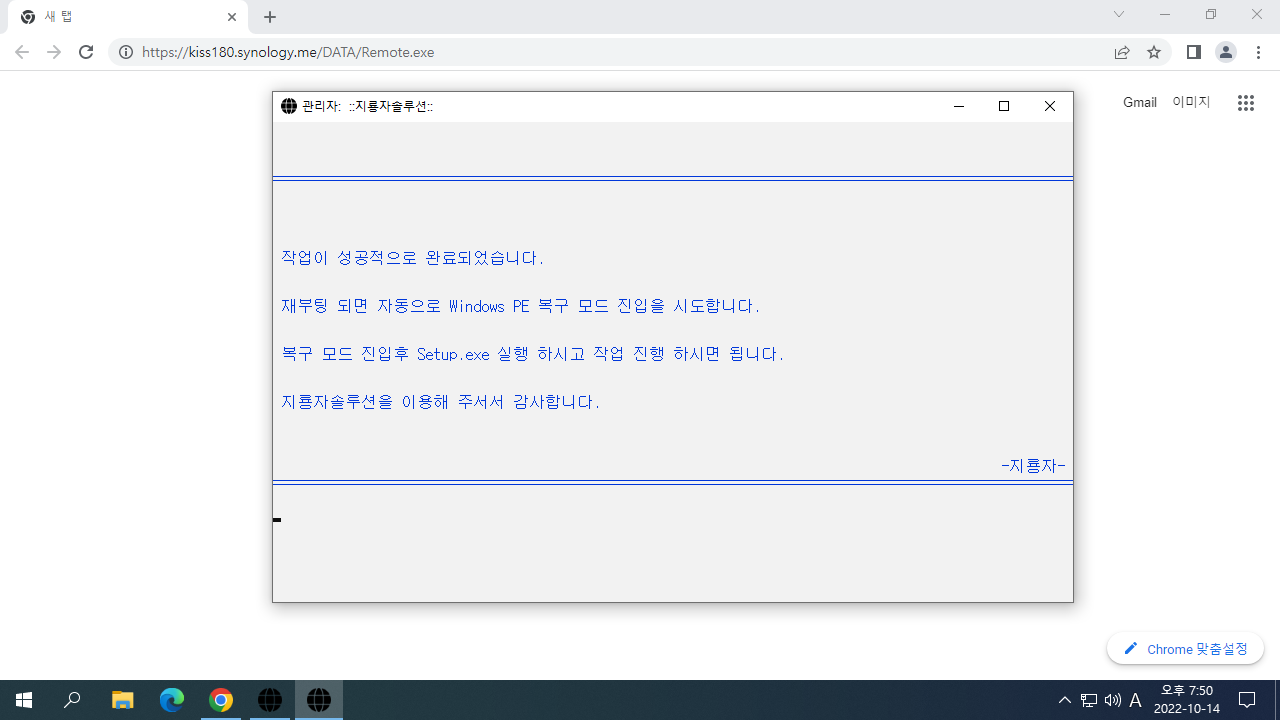The width and height of the screenshot is (1280, 720).
Task: Open the Windows Start menu
Action: pos(24,700)
